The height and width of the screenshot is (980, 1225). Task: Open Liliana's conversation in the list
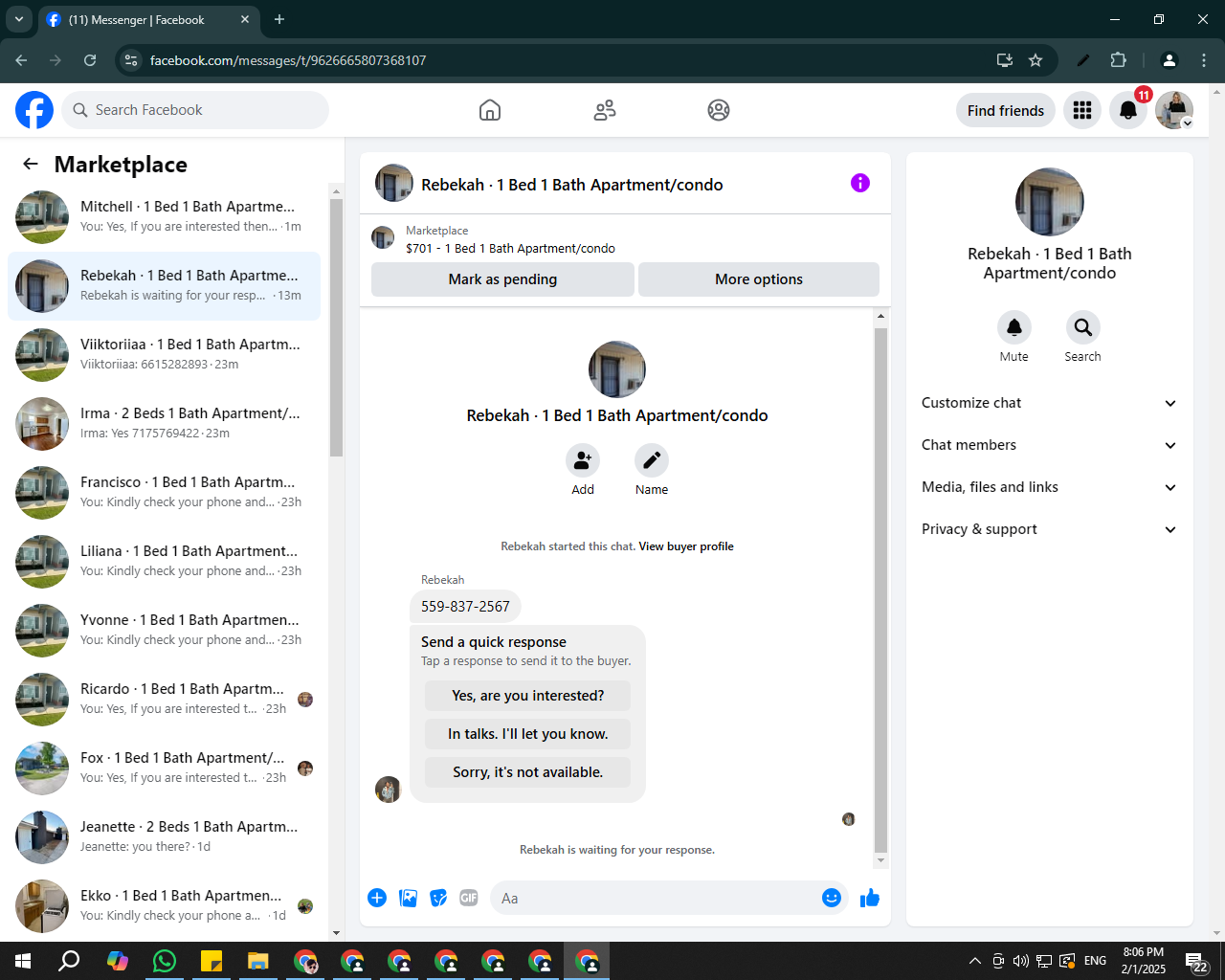tap(164, 562)
